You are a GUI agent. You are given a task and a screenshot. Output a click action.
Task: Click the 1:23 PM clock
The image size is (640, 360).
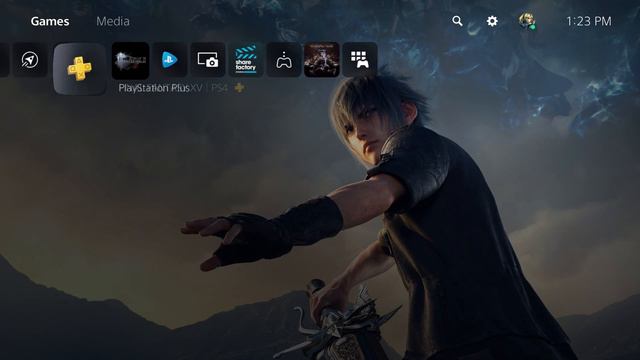click(589, 21)
